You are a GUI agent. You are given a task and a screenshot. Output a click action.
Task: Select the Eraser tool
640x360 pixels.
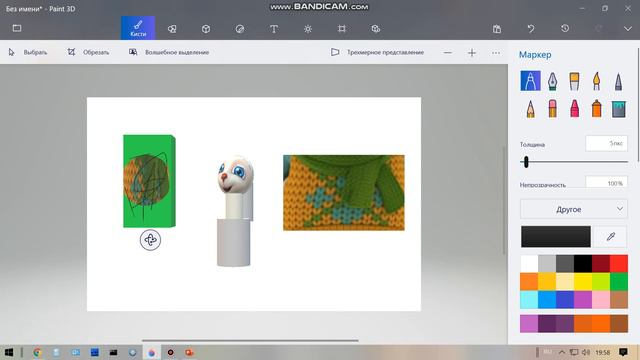[x=552, y=109]
